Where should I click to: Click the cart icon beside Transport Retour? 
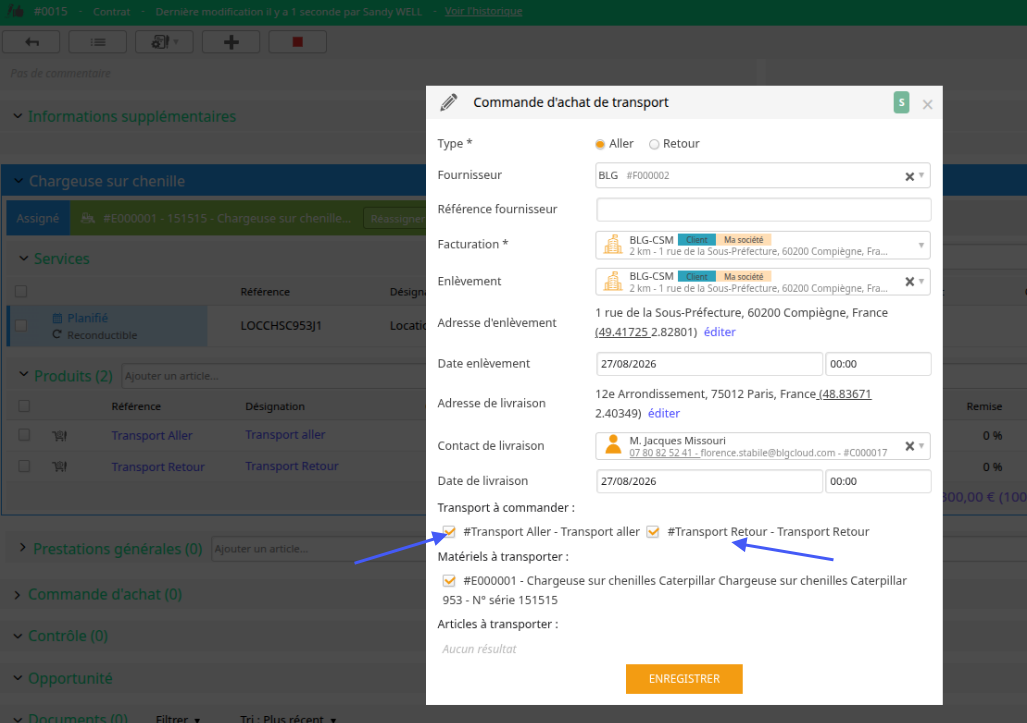60,467
